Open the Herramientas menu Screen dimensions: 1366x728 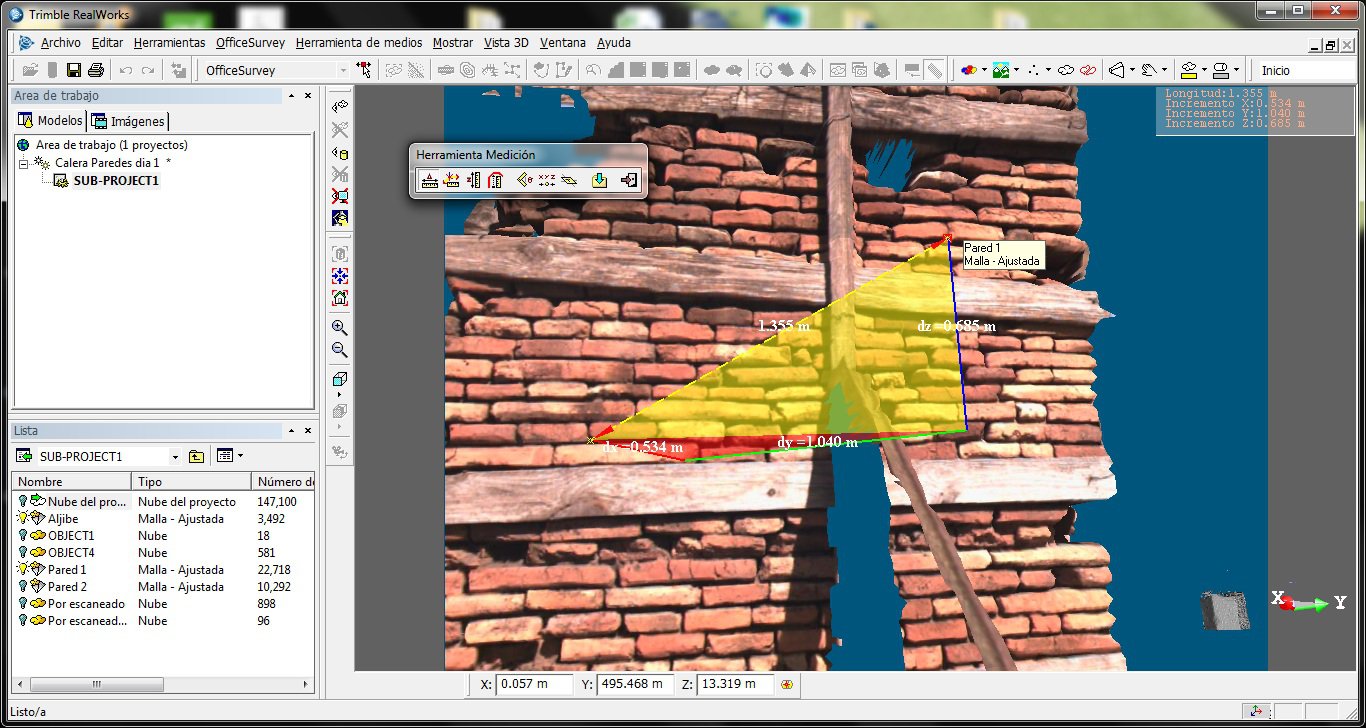[x=169, y=43]
